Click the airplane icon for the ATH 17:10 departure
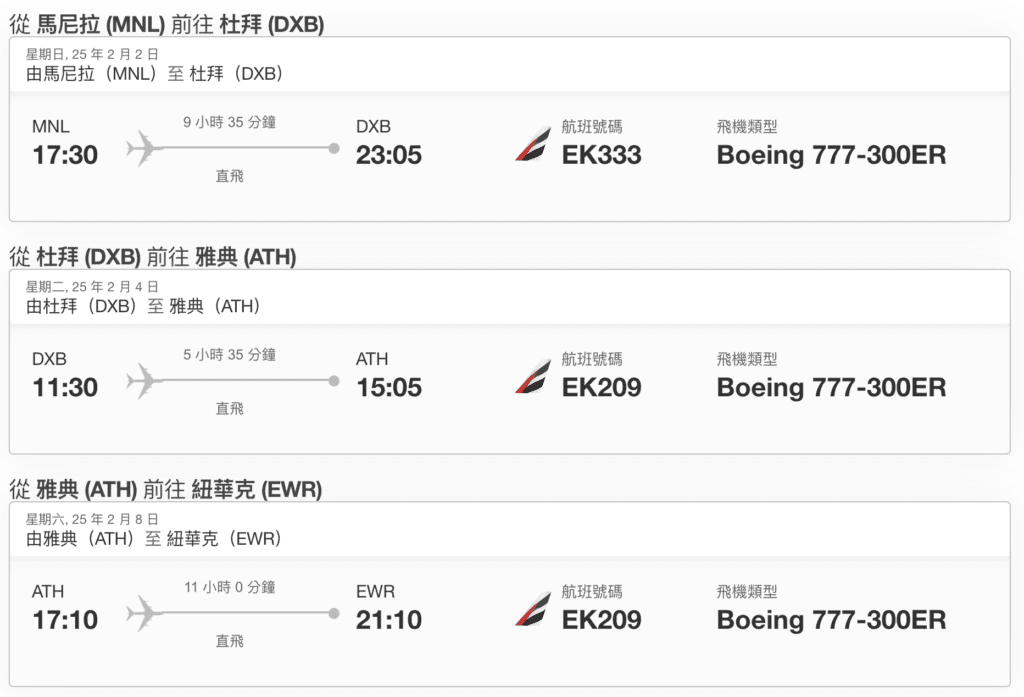The height and width of the screenshot is (697, 1024). pyautogui.click(x=143, y=613)
